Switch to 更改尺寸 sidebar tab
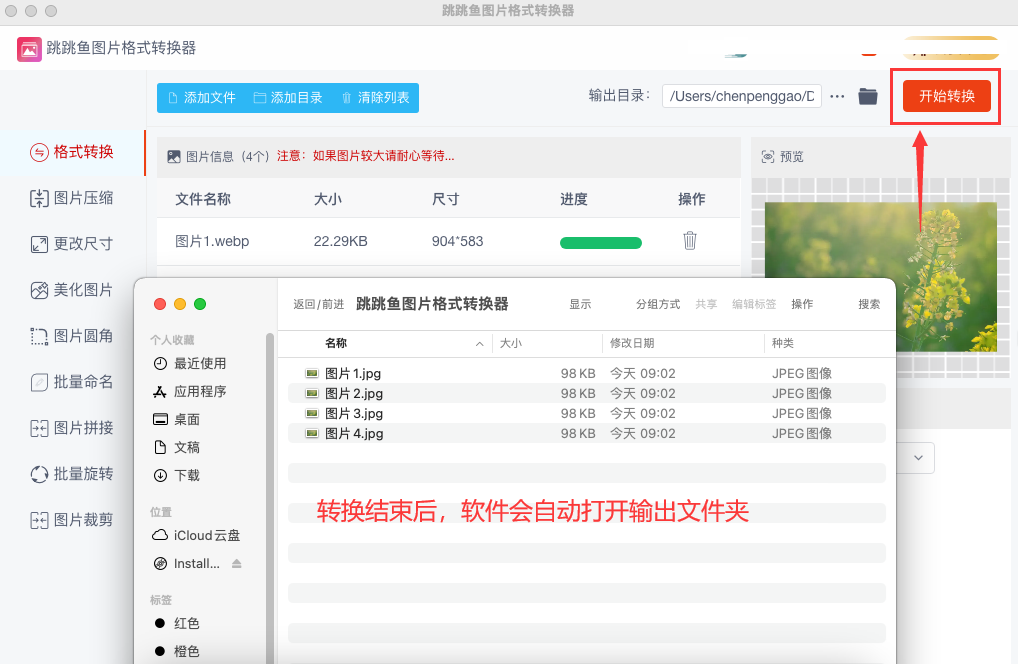Screen dimensions: 1018x664 point(72,244)
